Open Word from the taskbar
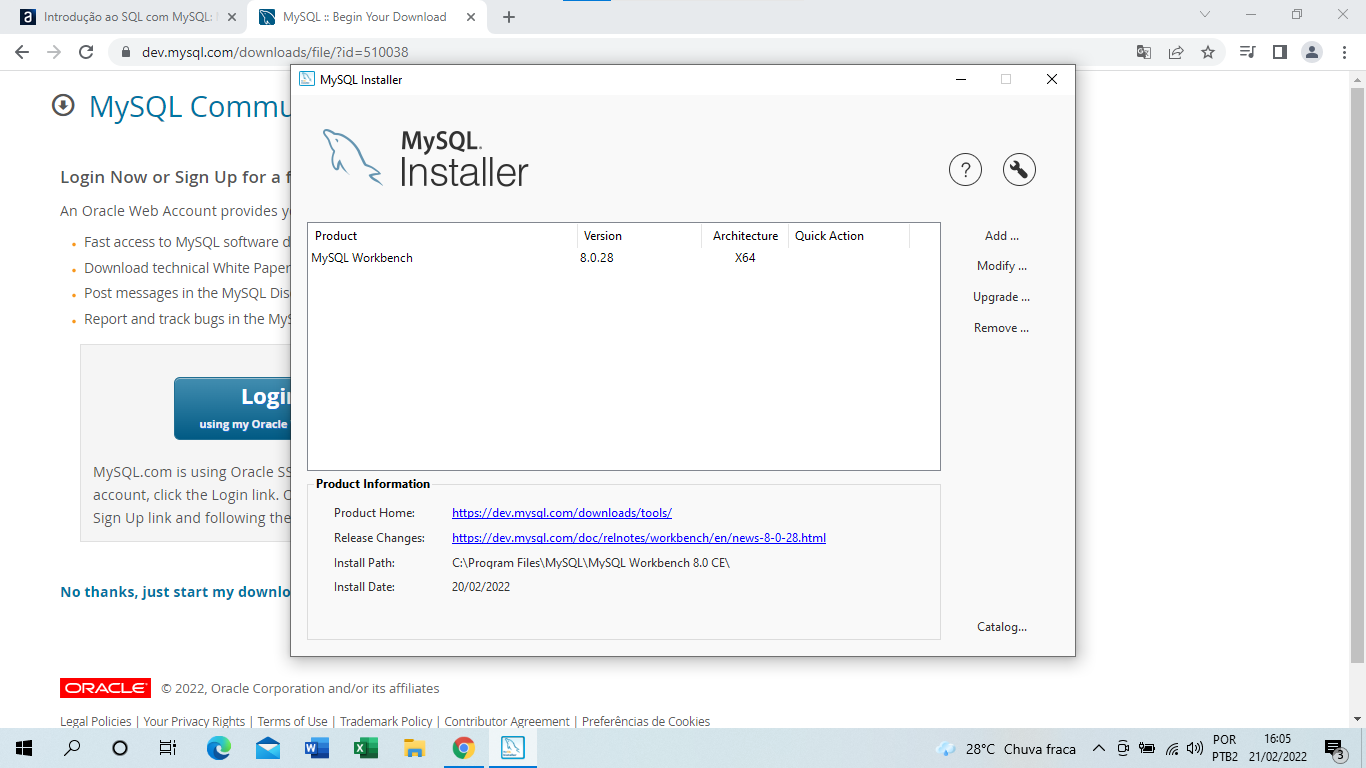Image resolution: width=1366 pixels, height=768 pixels. coord(316,748)
